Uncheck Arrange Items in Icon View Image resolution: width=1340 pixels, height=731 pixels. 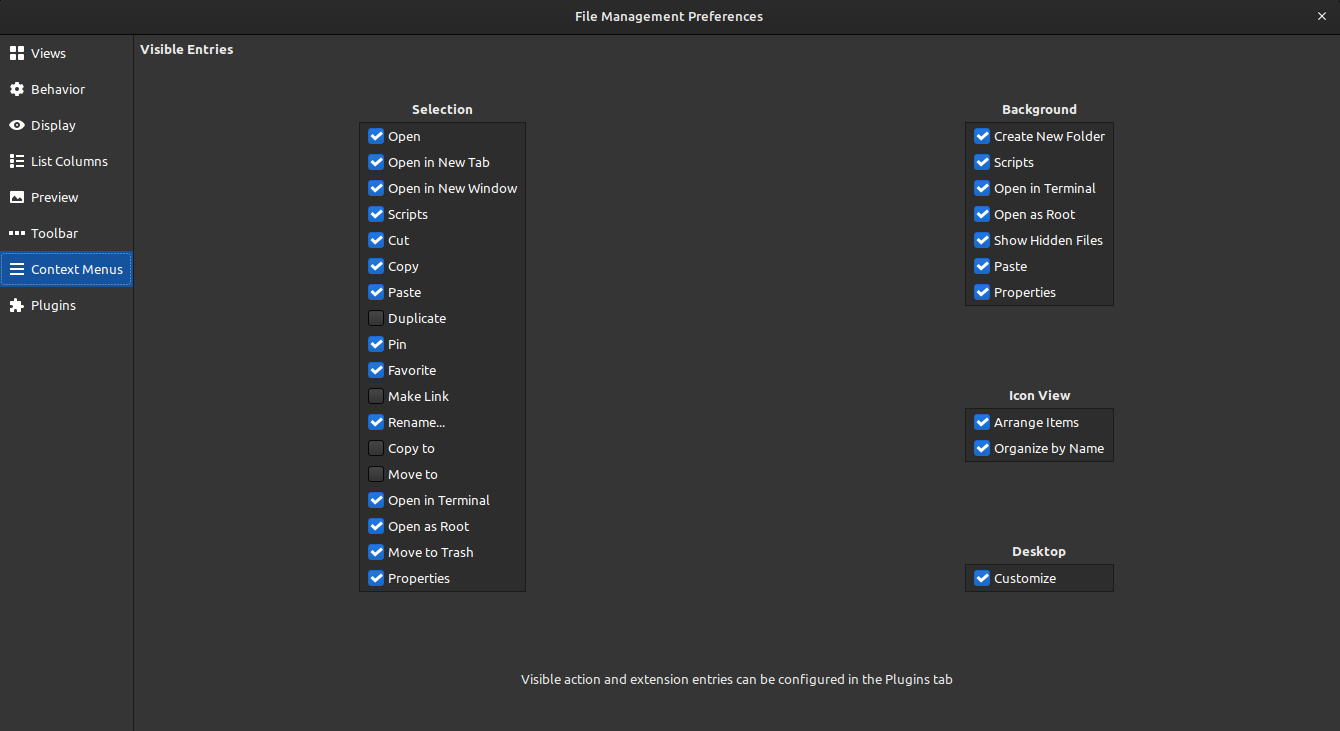[x=982, y=422]
